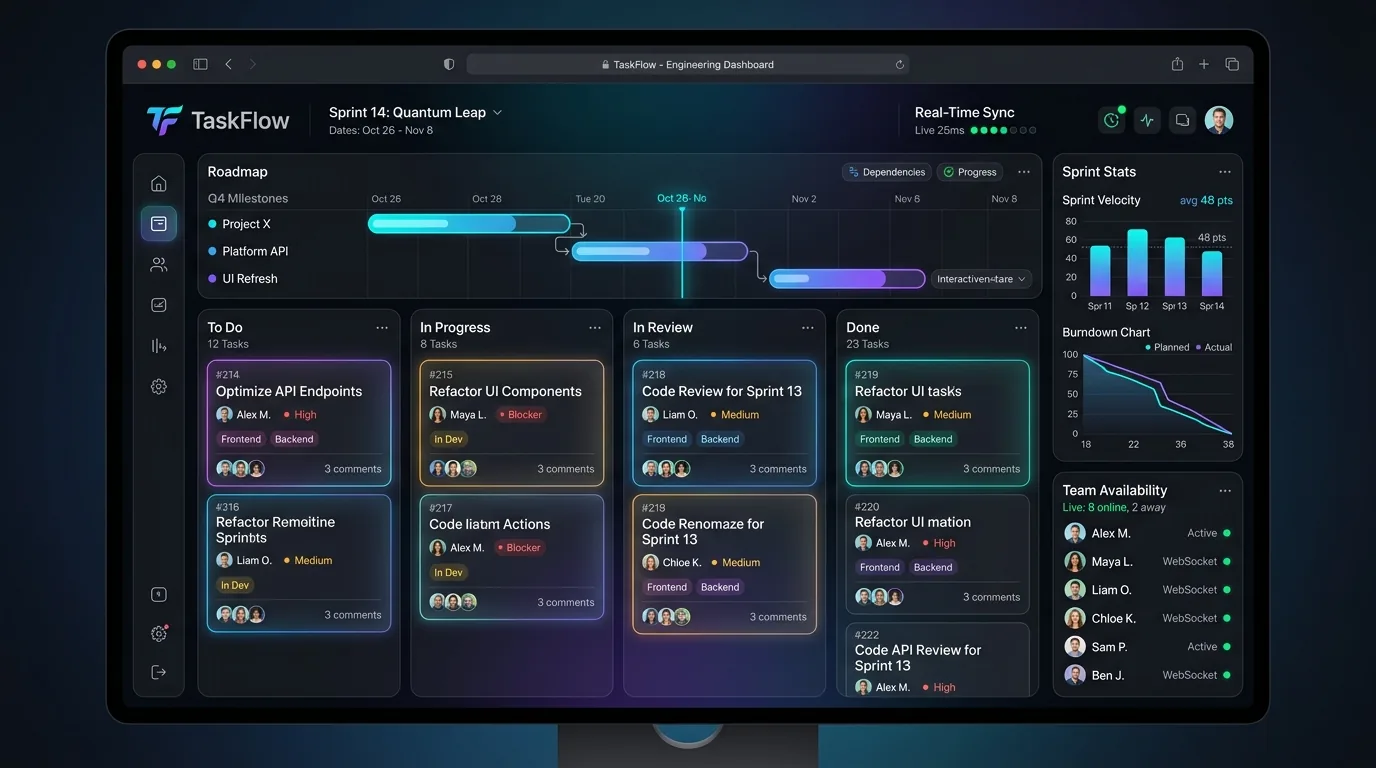Open the user profile avatar
The width and height of the screenshot is (1376, 768).
coord(1218,120)
